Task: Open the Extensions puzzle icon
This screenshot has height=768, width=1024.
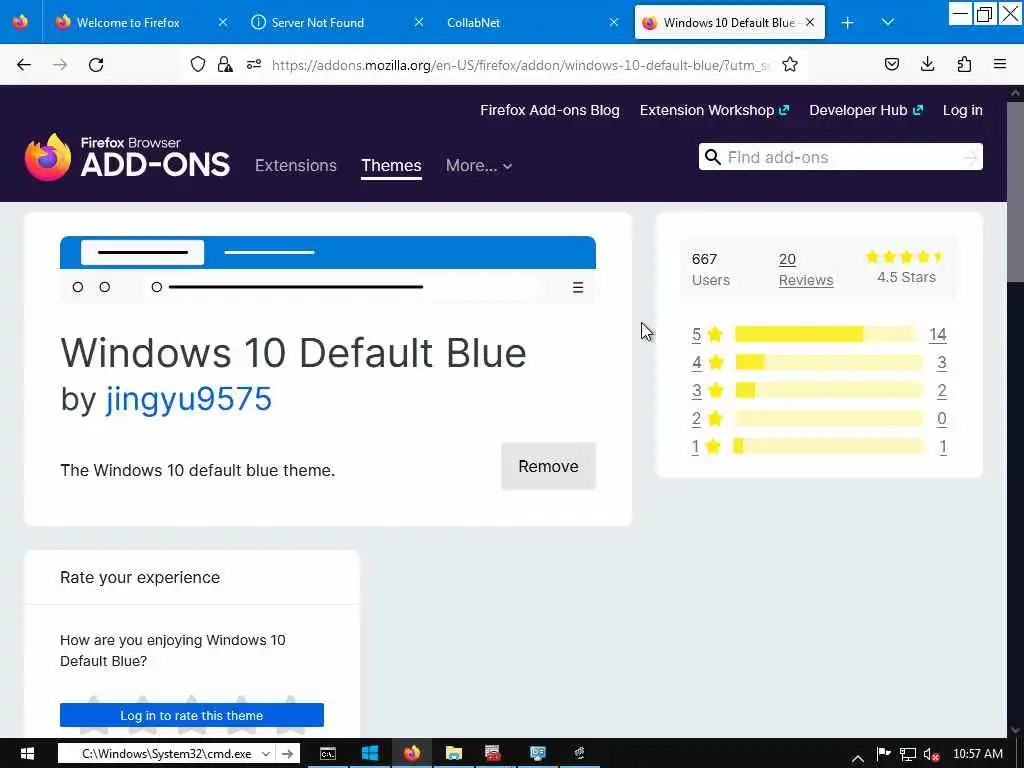Action: coord(964,64)
